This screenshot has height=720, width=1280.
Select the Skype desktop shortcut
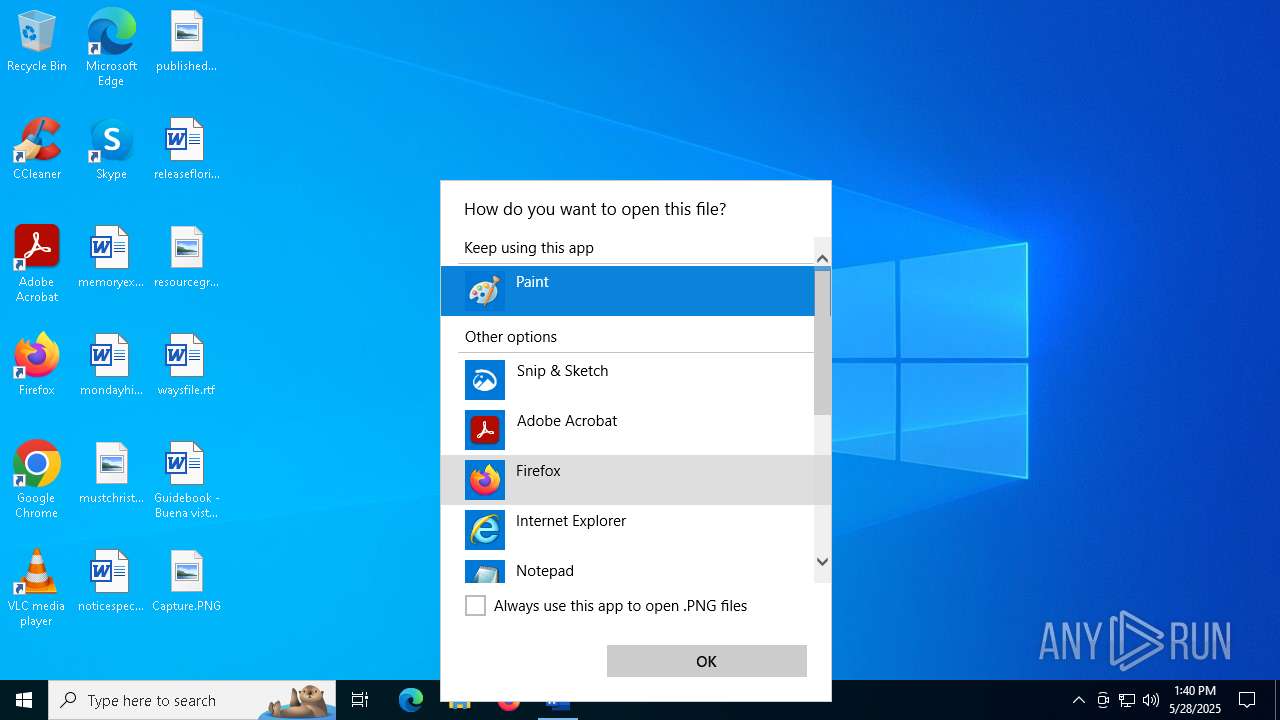click(x=111, y=150)
